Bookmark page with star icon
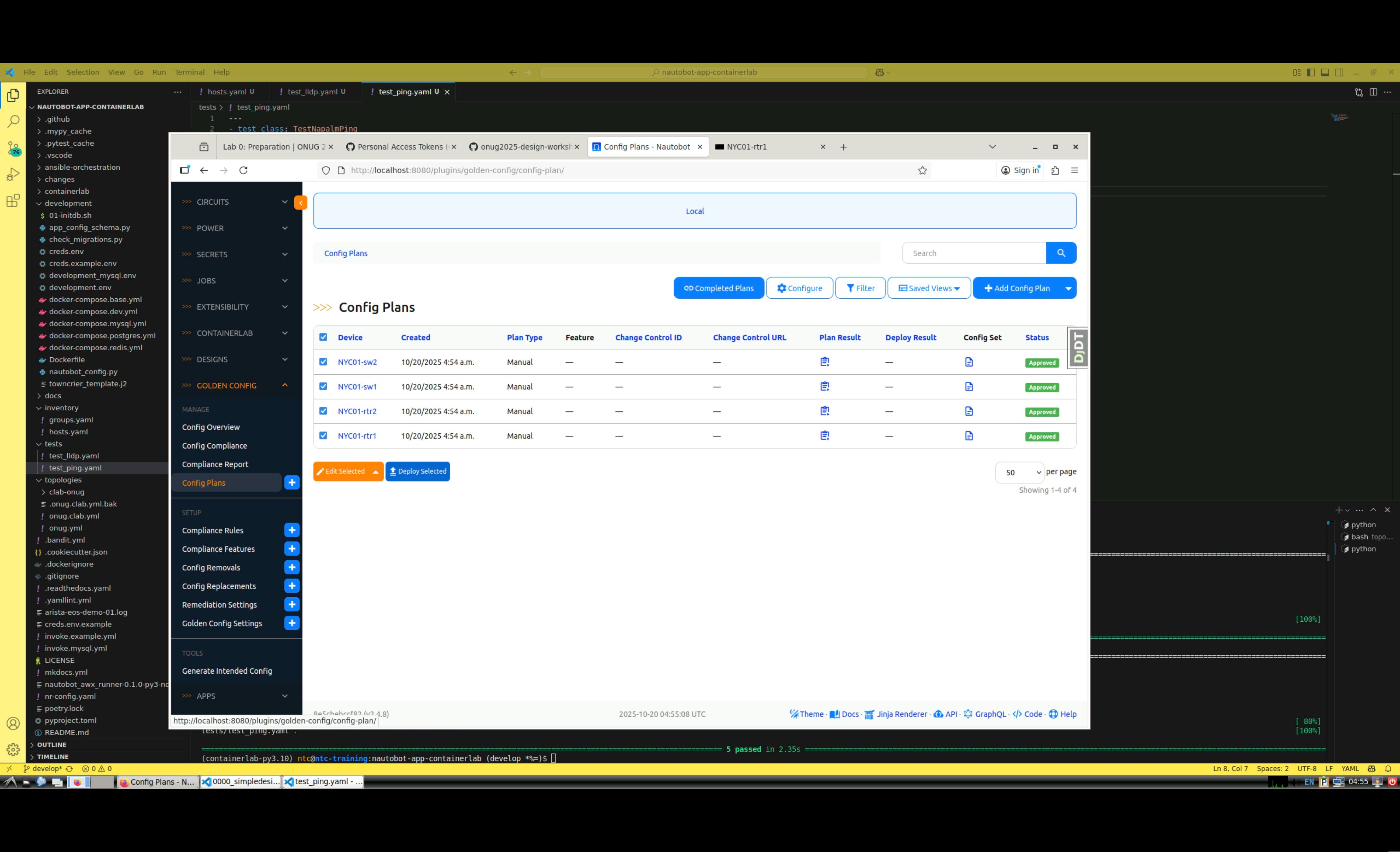Viewport: 1400px width, 852px height. pos(922,170)
